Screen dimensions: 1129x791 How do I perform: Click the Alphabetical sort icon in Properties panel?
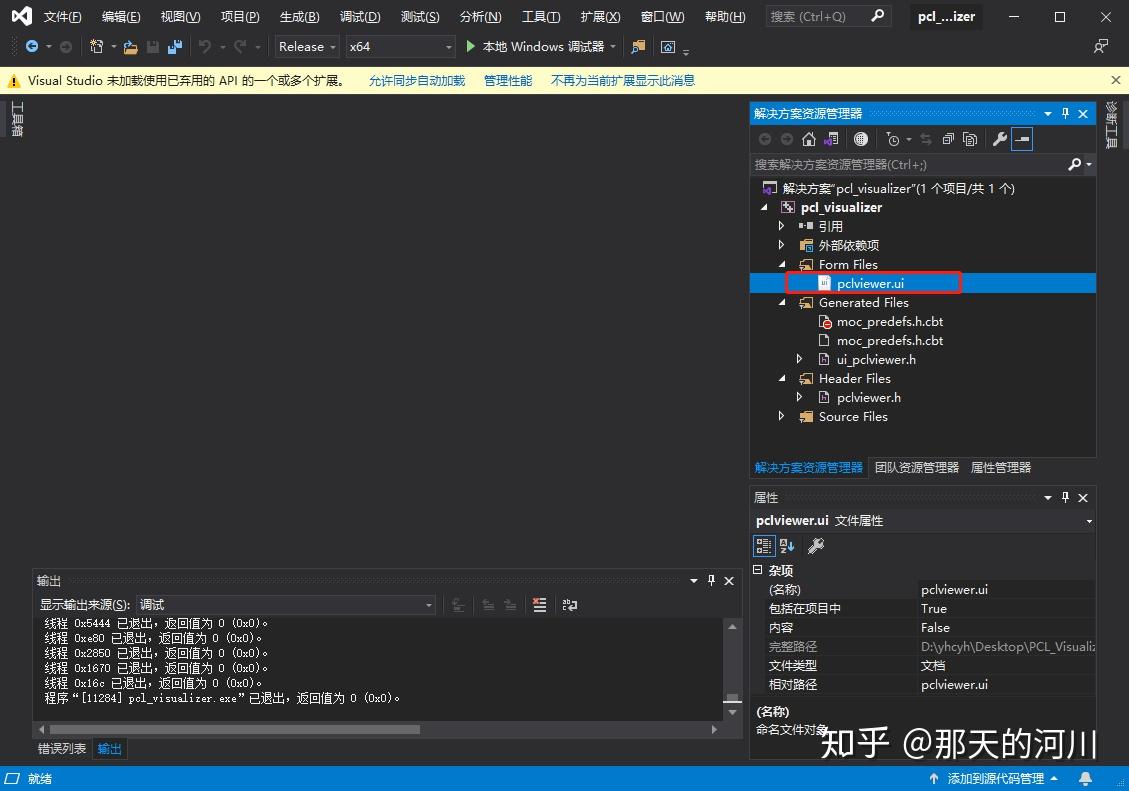coord(785,545)
